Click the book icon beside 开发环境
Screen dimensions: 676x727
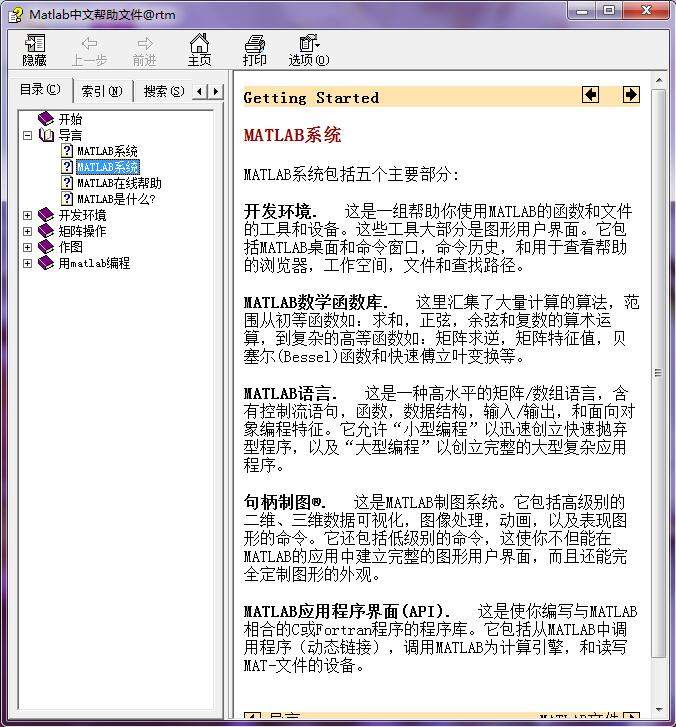coord(46,215)
